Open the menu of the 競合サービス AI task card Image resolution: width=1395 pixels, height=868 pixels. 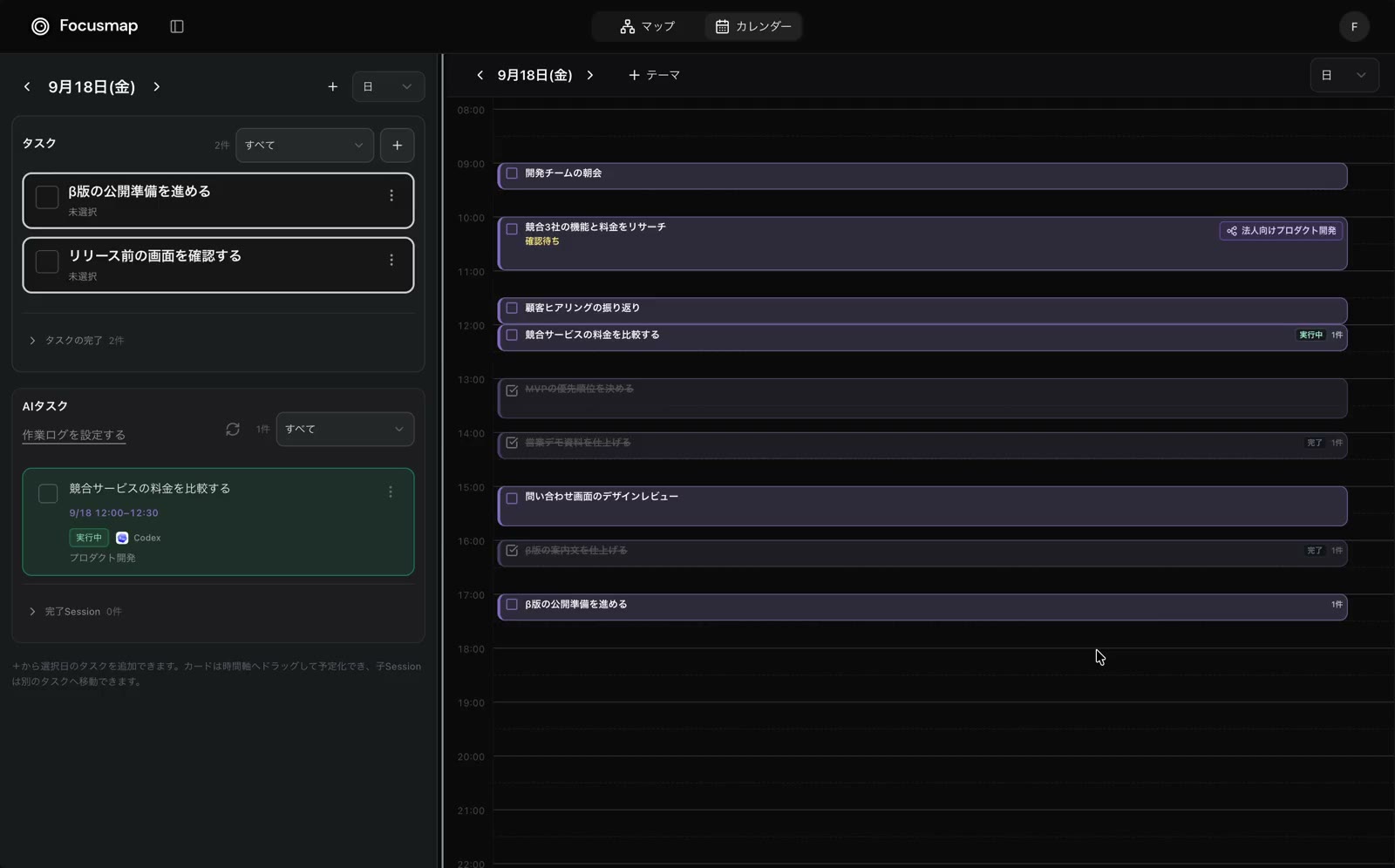click(x=391, y=492)
